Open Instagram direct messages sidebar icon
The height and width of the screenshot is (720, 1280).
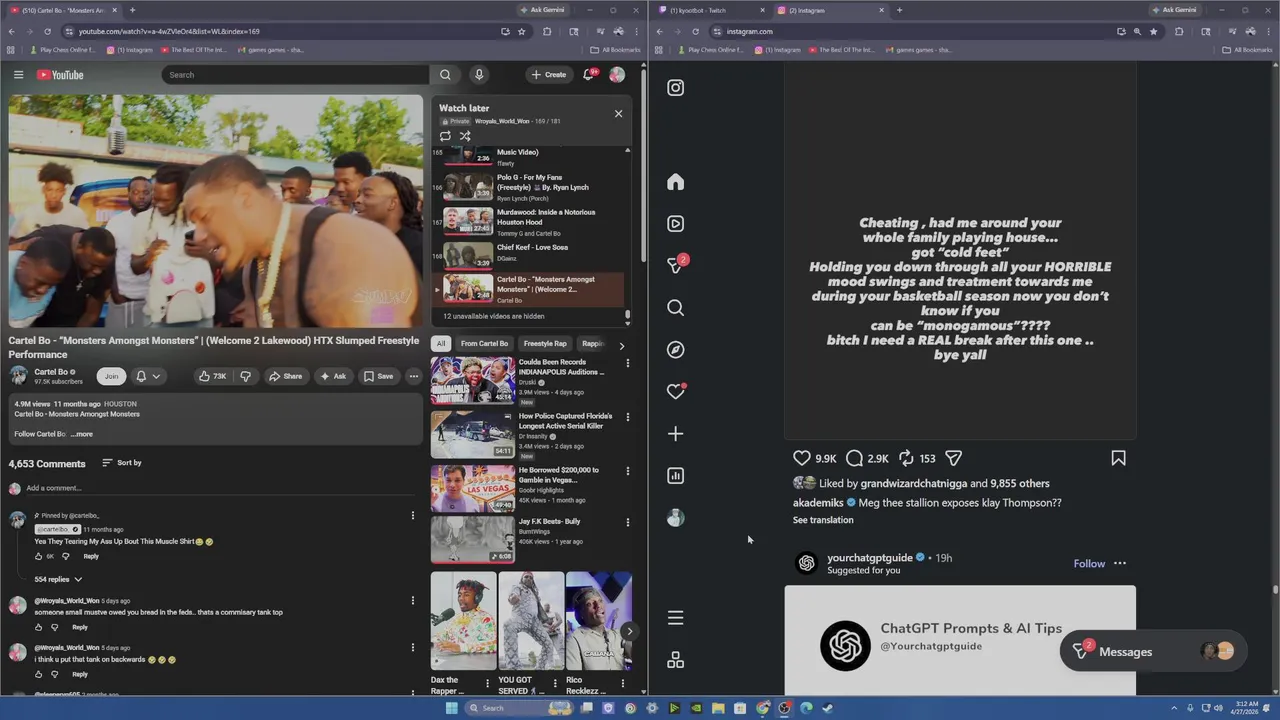(676, 266)
